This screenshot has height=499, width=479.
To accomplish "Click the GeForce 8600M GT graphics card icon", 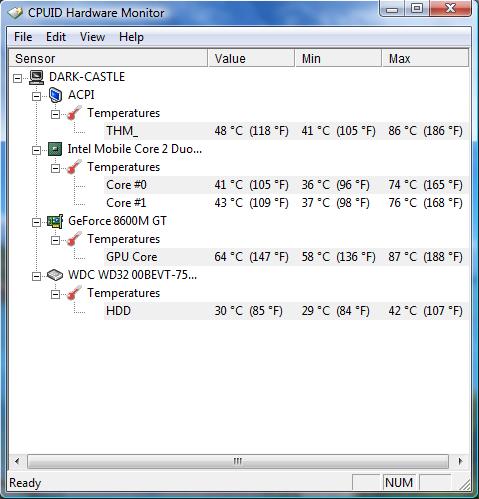I will (x=55, y=221).
